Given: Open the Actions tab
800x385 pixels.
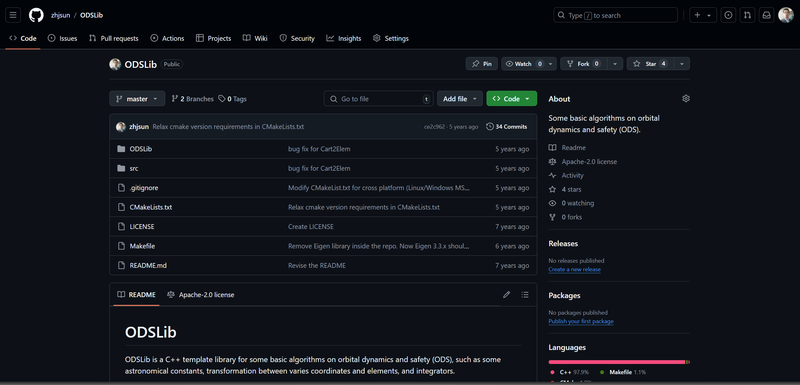Looking at the screenshot, I should pyautogui.click(x=167, y=38).
